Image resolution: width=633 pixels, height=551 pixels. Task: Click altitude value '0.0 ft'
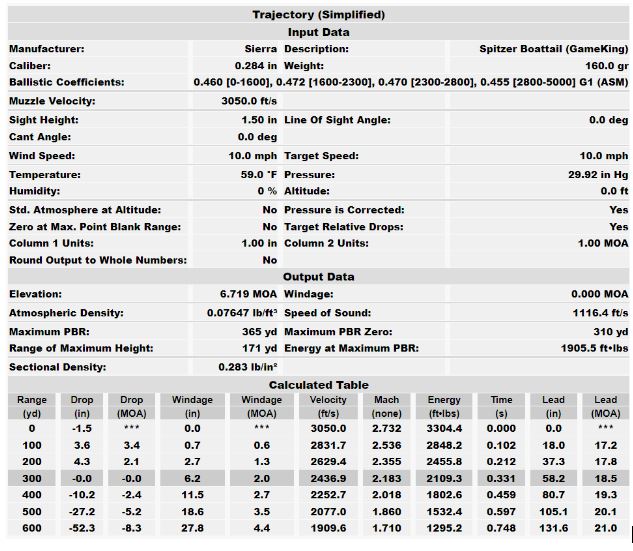tap(614, 191)
